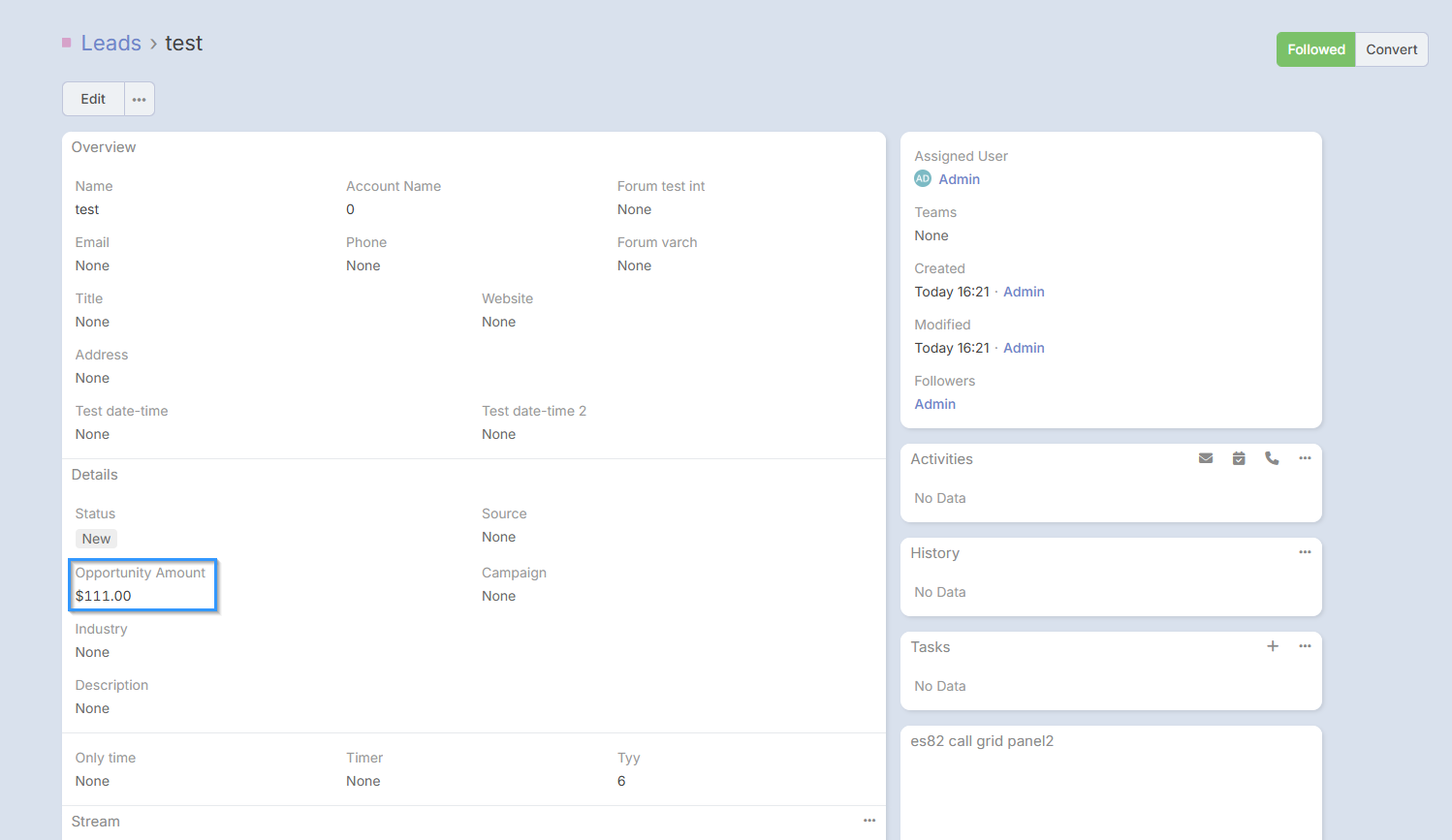Screen dimensions: 1452x840
Task: Open Admin link in Created row
Action: coord(1024,292)
